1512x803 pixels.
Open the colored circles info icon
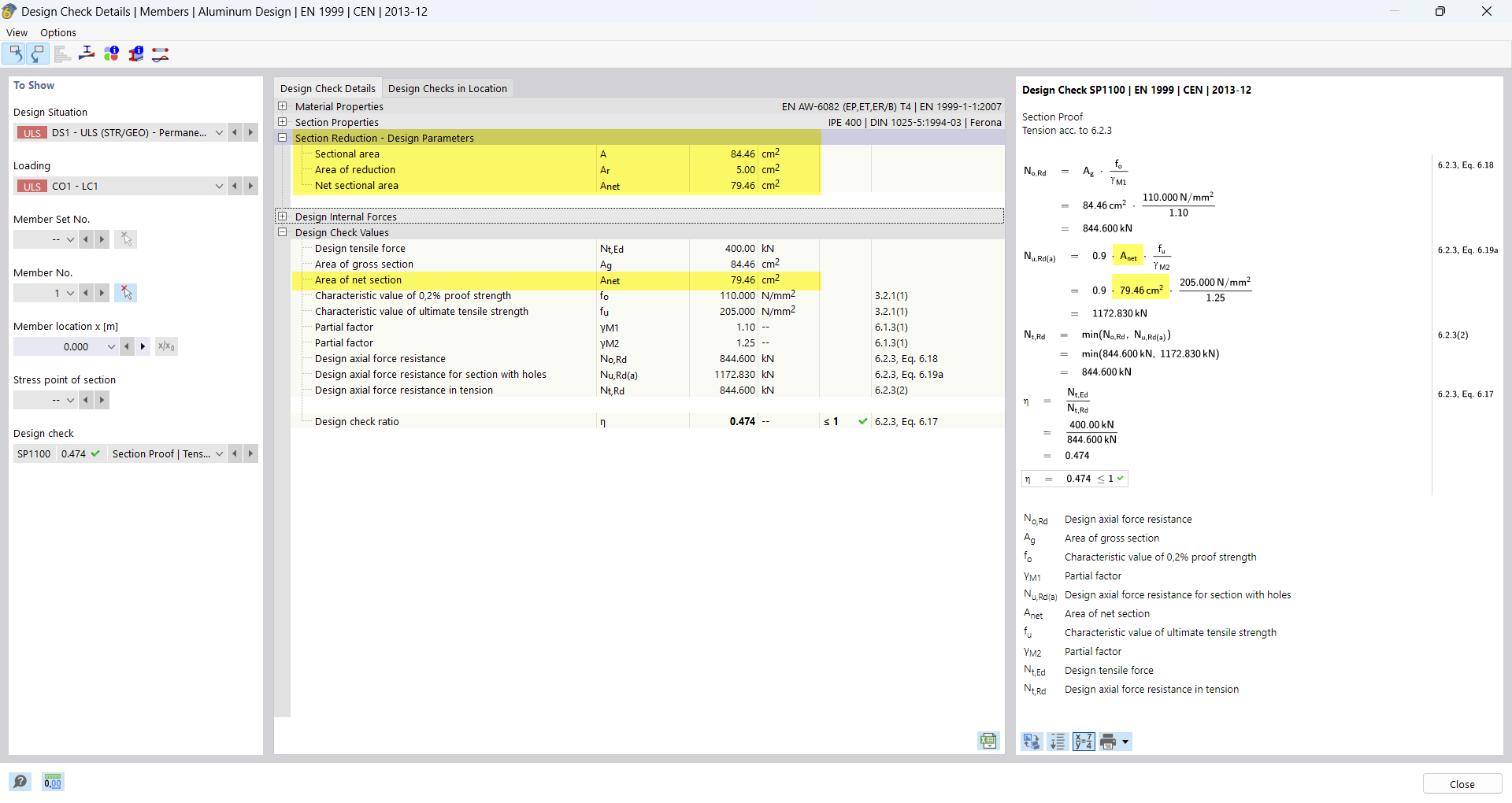pyautogui.click(x=112, y=54)
